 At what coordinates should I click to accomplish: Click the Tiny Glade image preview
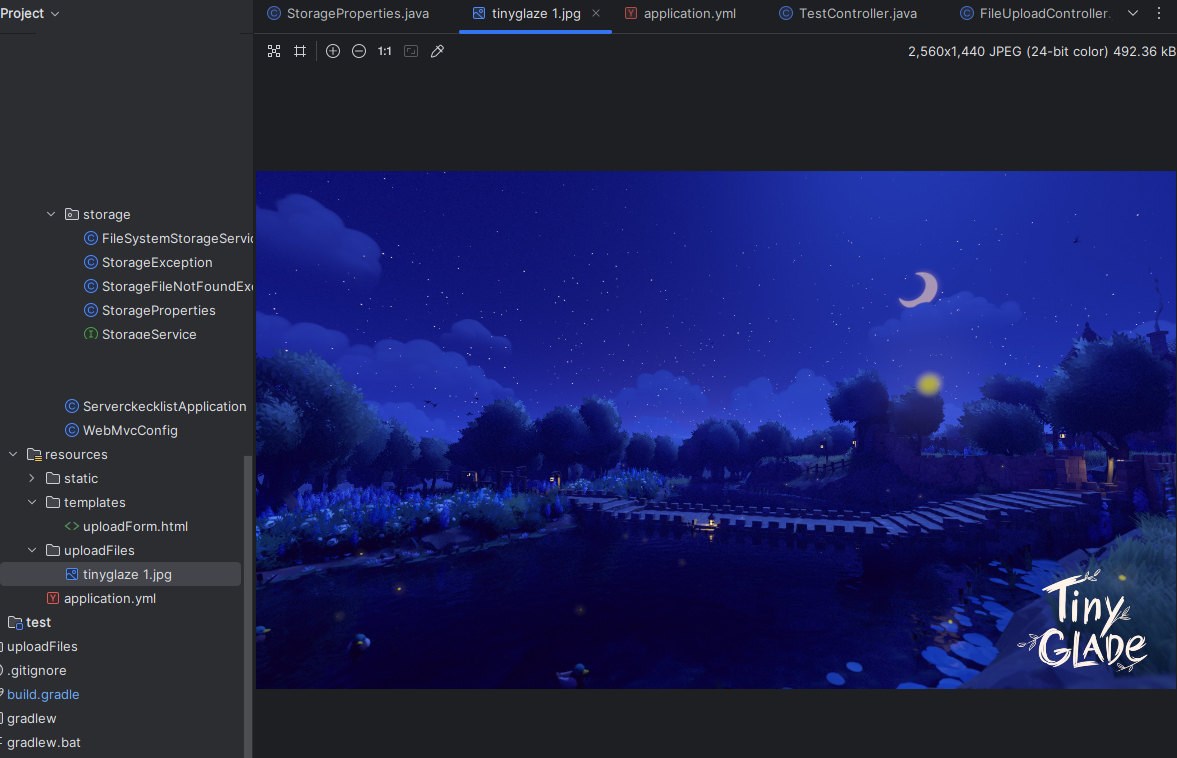click(715, 430)
